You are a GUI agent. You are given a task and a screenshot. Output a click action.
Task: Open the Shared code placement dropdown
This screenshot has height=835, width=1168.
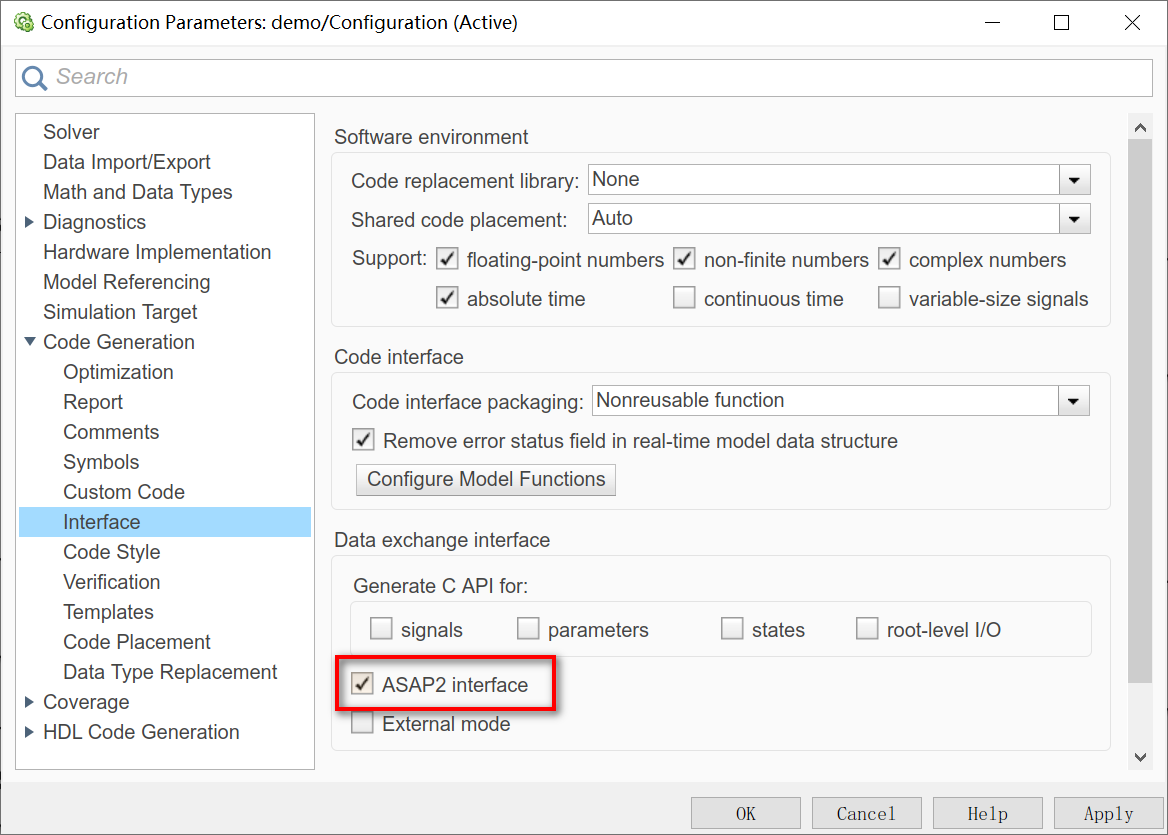pyautogui.click(x=1074, y=219)
